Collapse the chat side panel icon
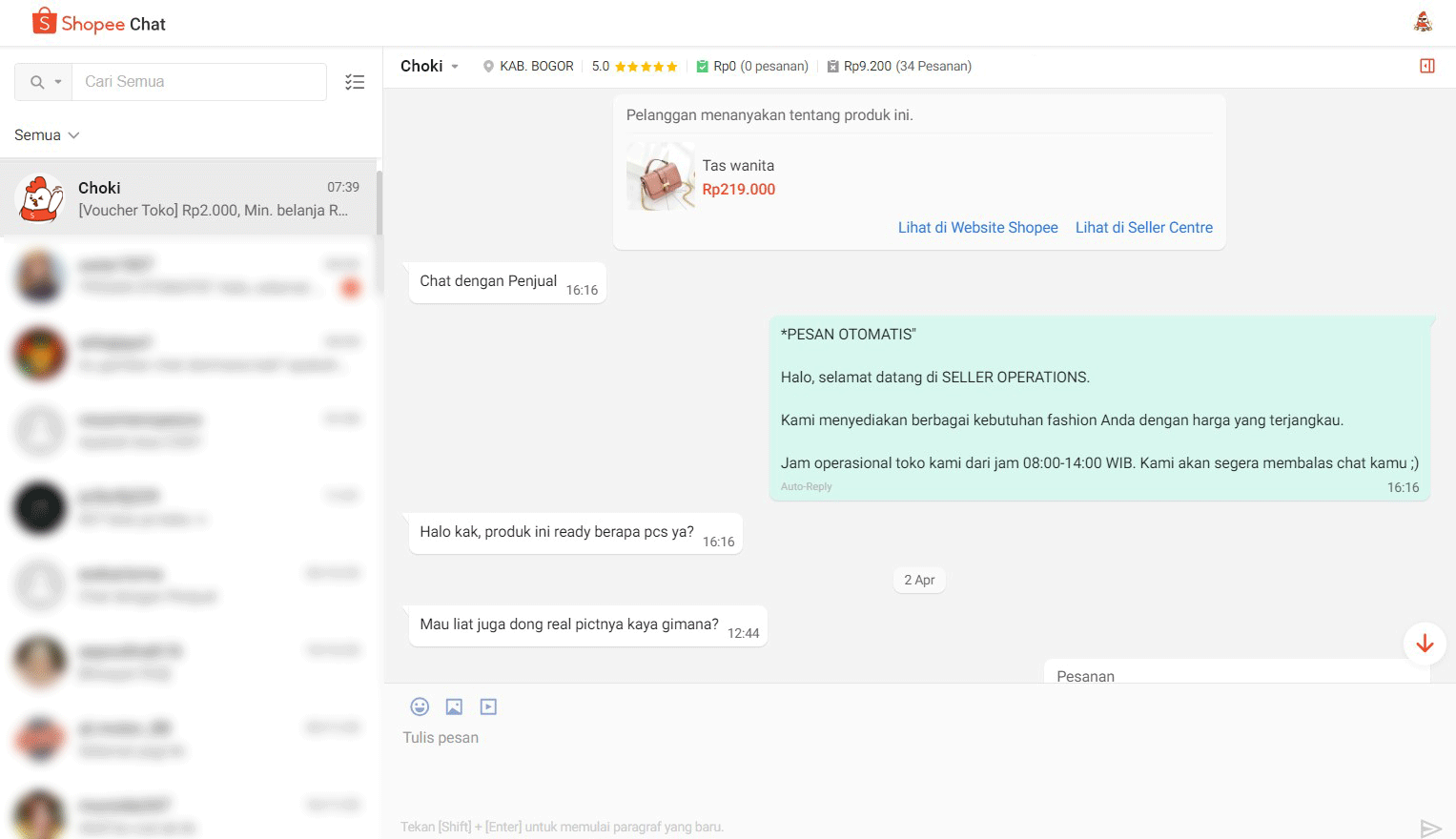Viewport: 1456px width, 839px height. coord(1426,65)
